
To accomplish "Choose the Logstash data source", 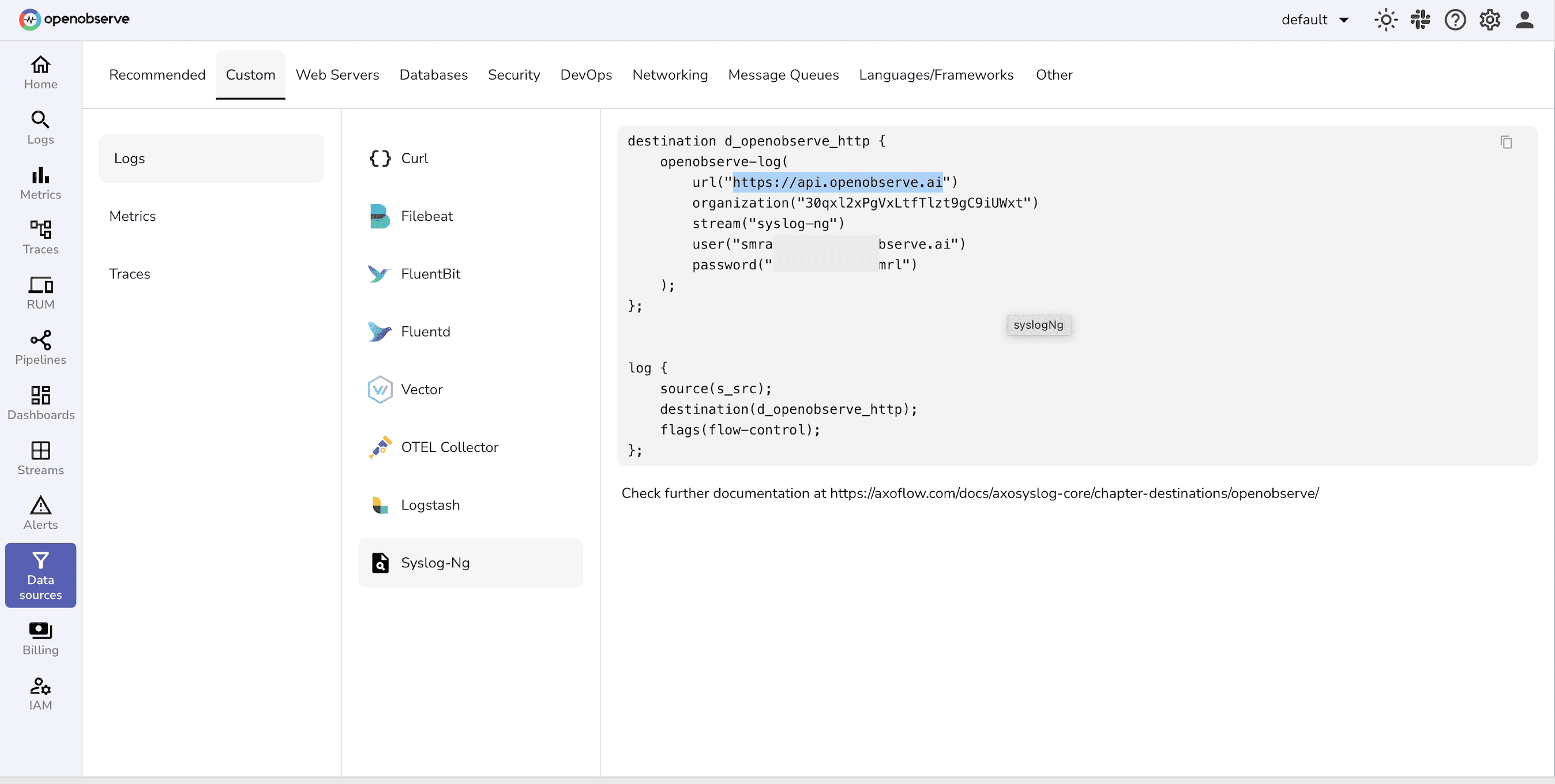I will tap(470, 505).
